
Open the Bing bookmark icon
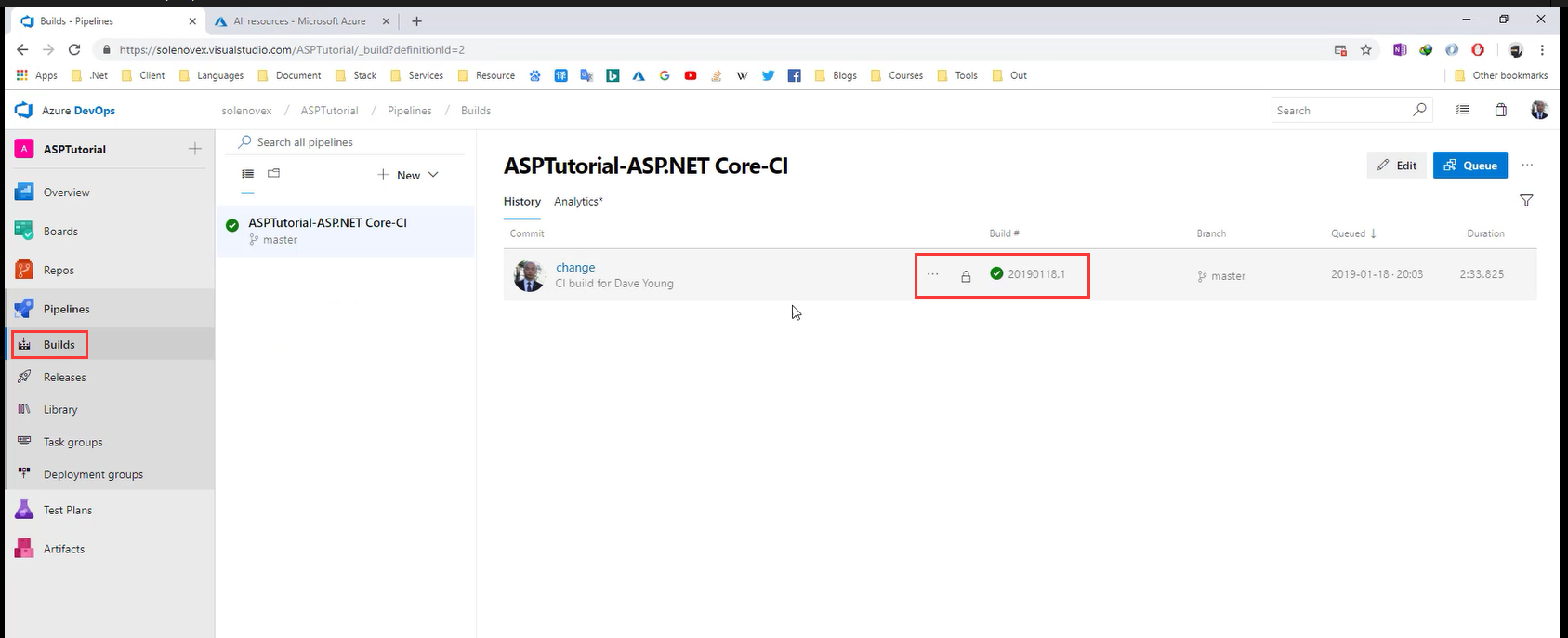613,75
